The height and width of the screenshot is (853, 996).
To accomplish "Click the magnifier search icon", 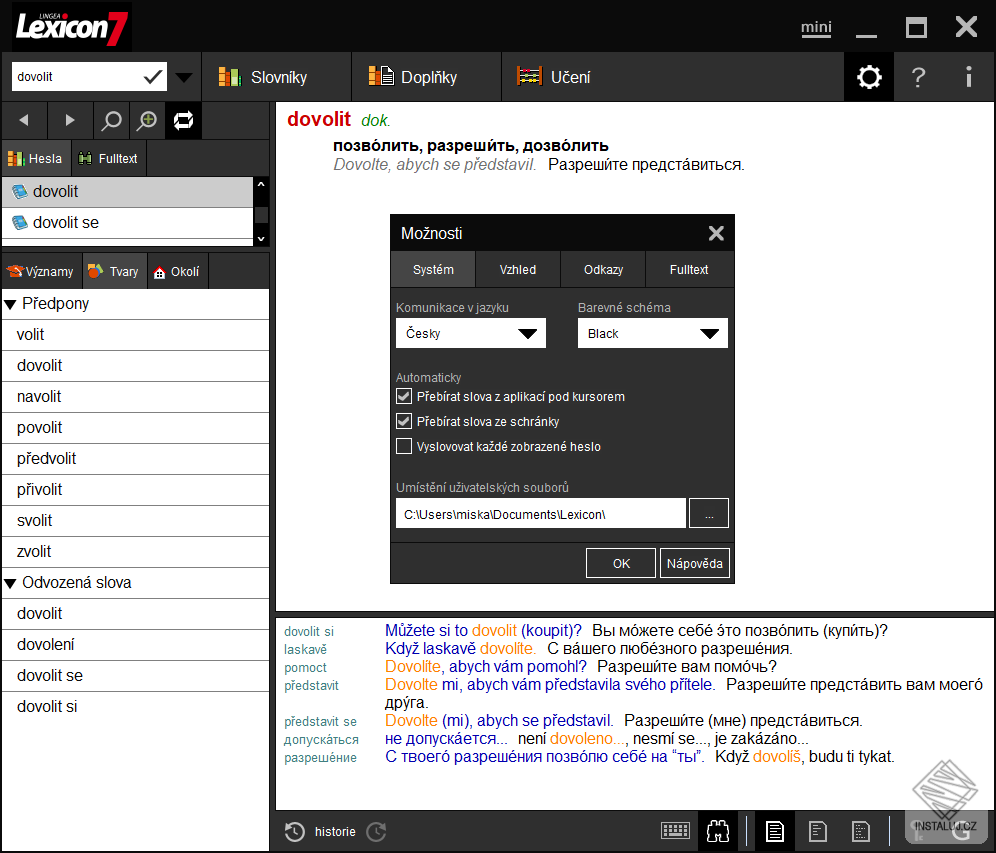I will pyautogui.click(x=111, y=120).
